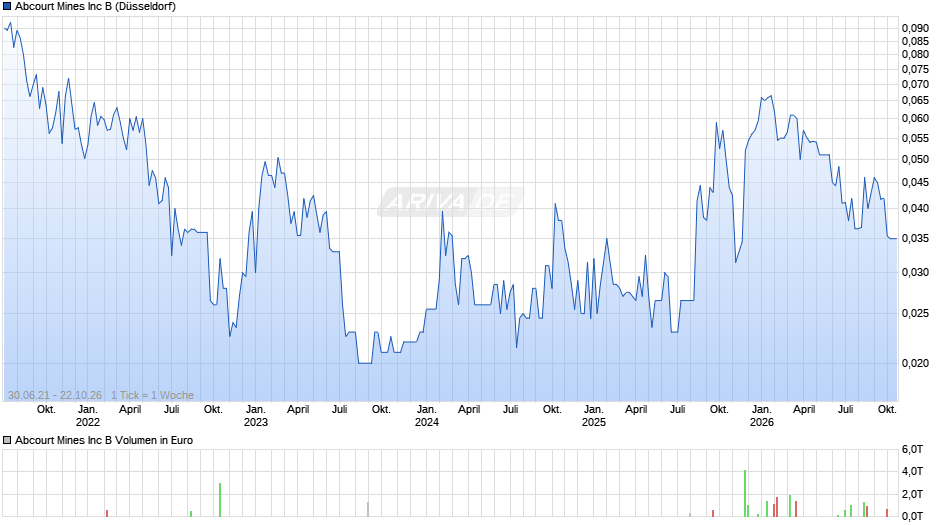This screenshot has height=526, width=940.
Task: Click the 0,050 price axis label
Action: click(915, 160)
